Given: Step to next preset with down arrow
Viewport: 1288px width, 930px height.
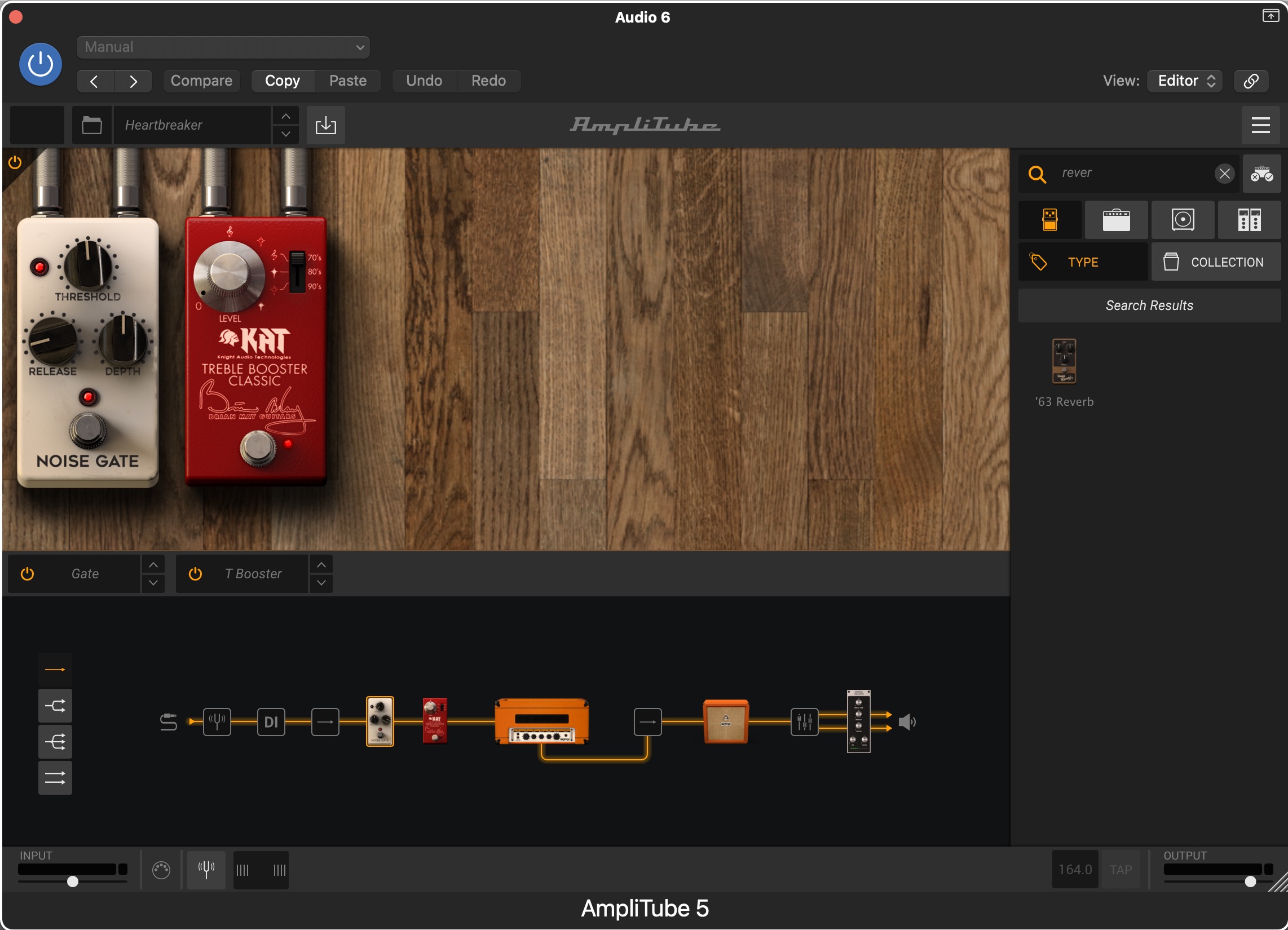Looking at the screenshot, I should pyautogui.click(x=286, y=135).
